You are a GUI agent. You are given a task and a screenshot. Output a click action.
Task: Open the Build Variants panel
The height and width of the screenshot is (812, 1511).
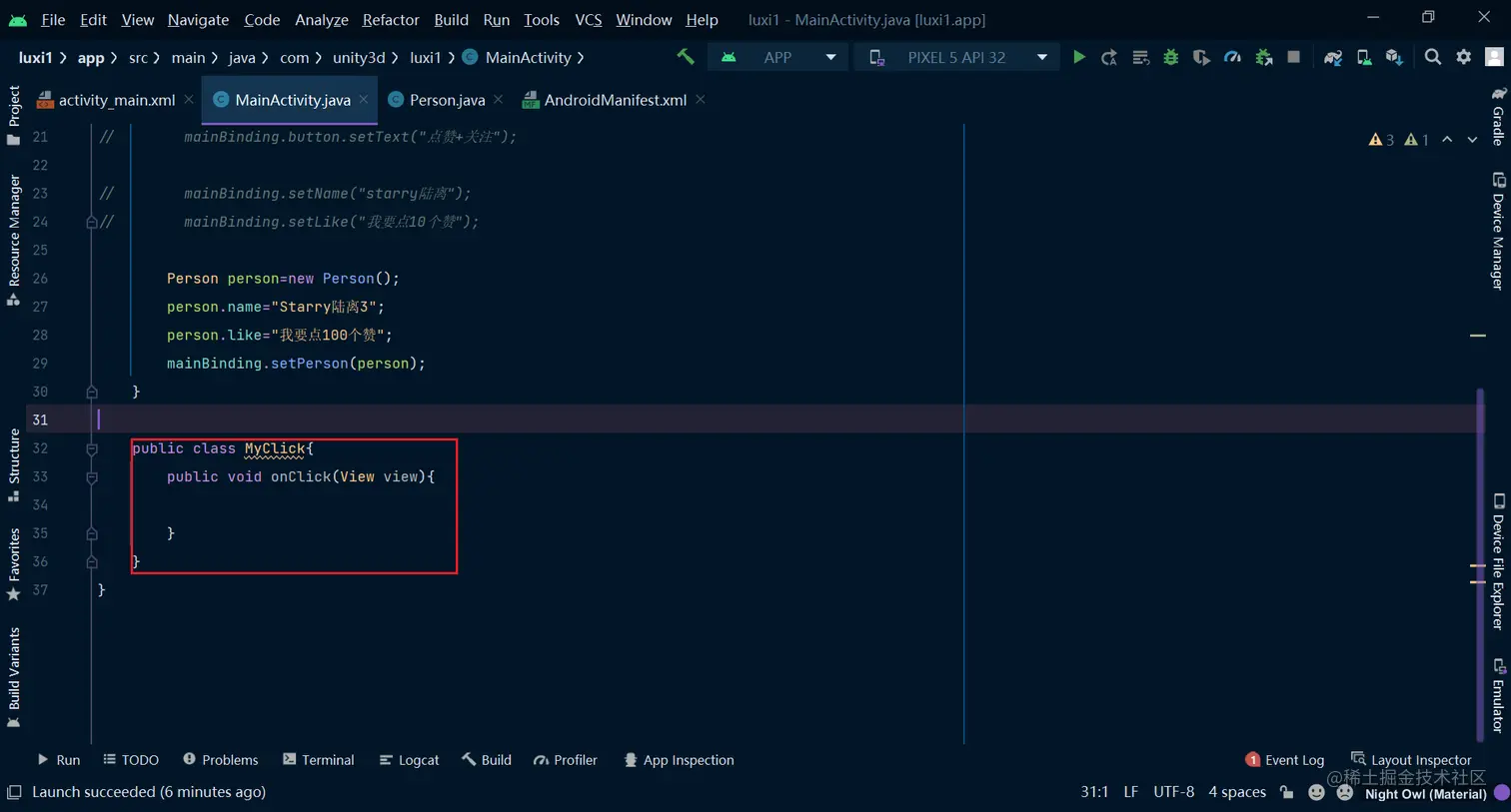coord(13,677)
